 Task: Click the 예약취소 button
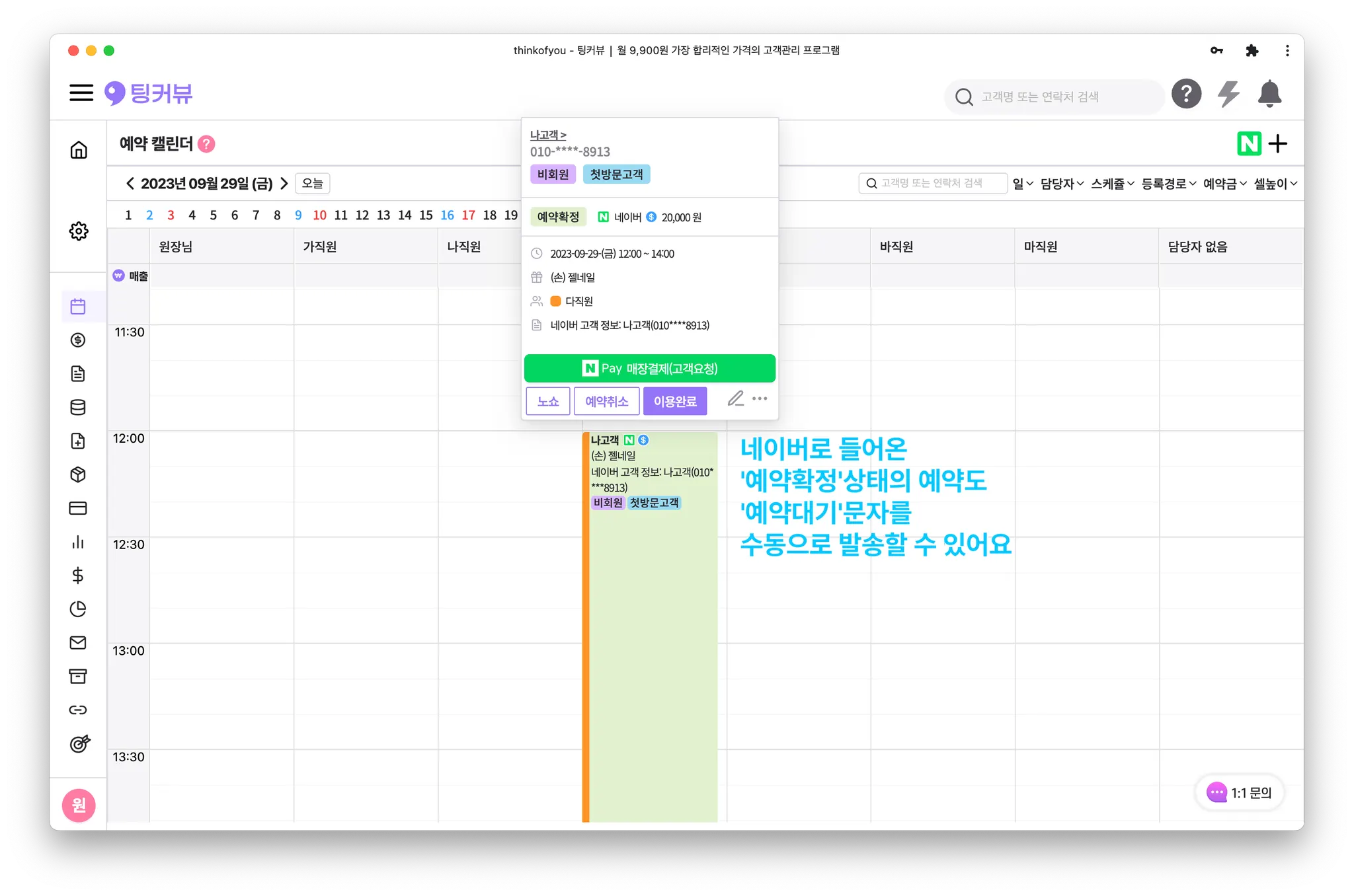click(x=606, y=401)
